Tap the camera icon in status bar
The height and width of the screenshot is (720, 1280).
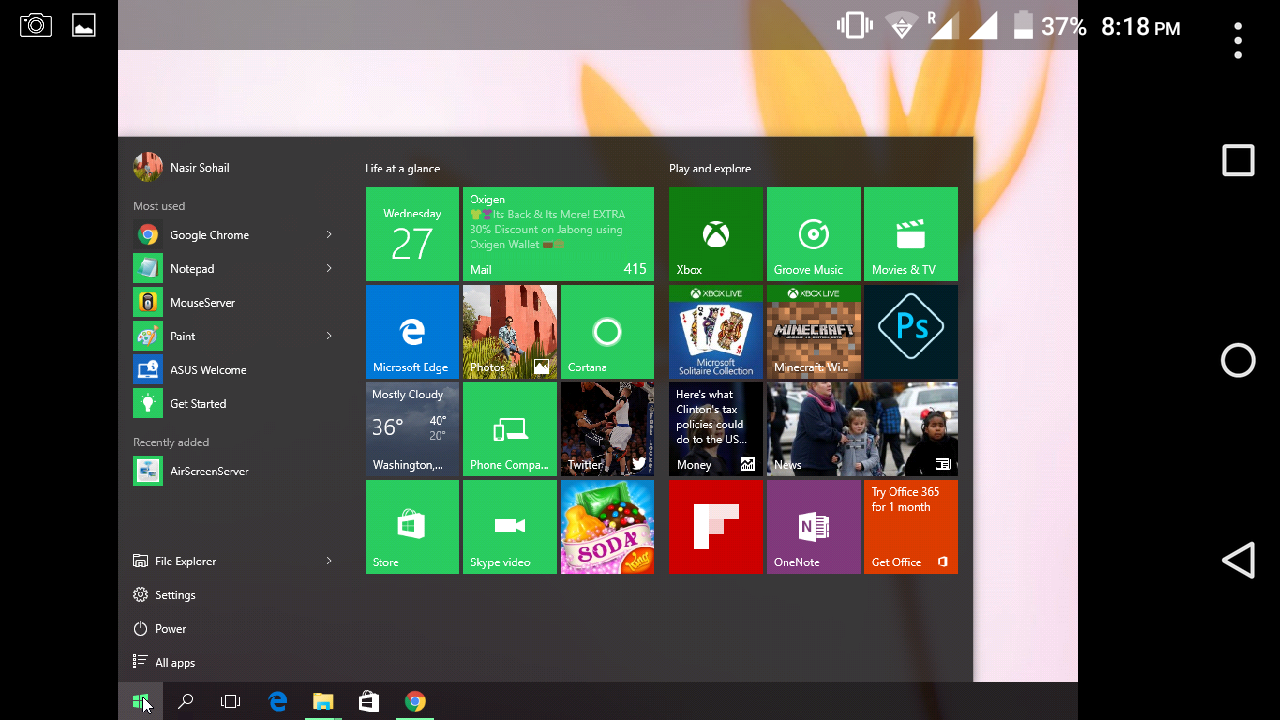[x=36, y=25]
